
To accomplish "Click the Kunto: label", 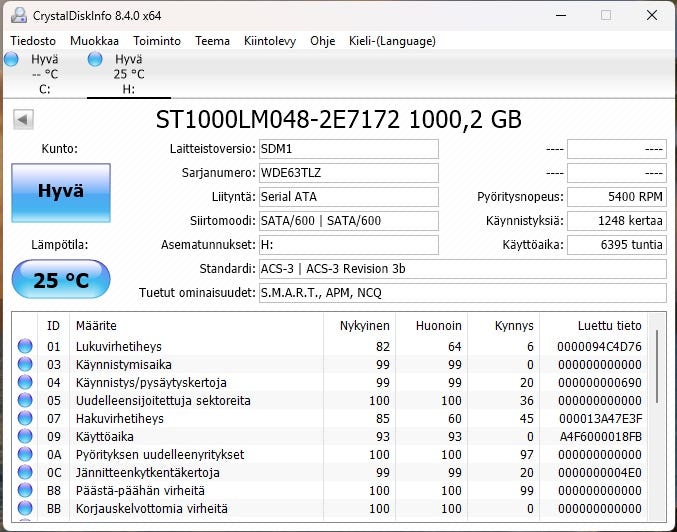I will point(60,149).
